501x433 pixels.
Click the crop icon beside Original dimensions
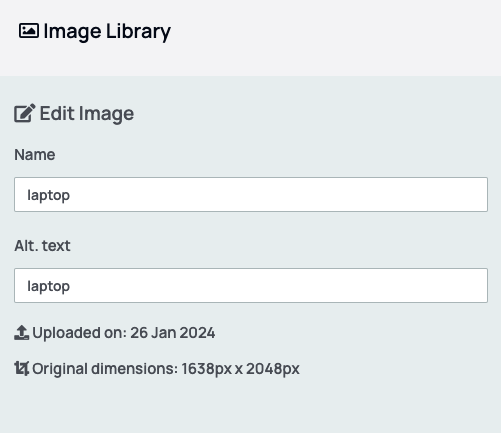click(22, 368)
